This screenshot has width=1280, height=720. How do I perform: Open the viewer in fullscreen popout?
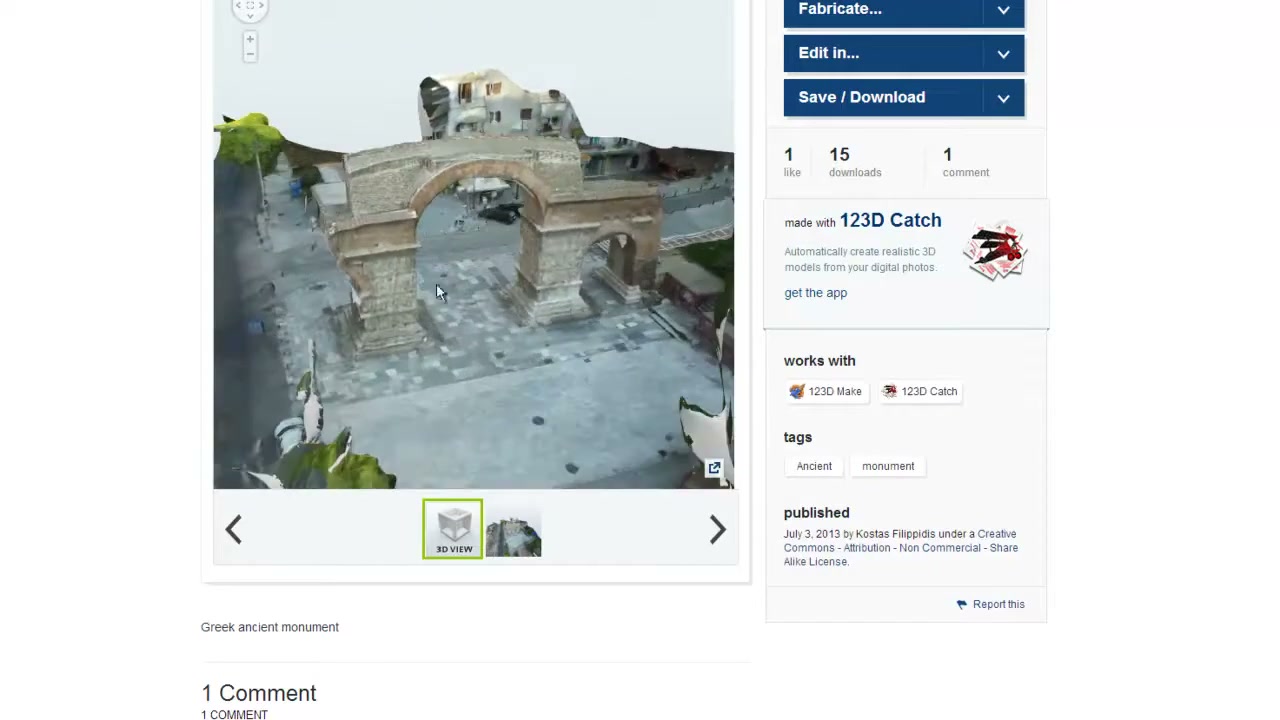click(x=714, y=468)
